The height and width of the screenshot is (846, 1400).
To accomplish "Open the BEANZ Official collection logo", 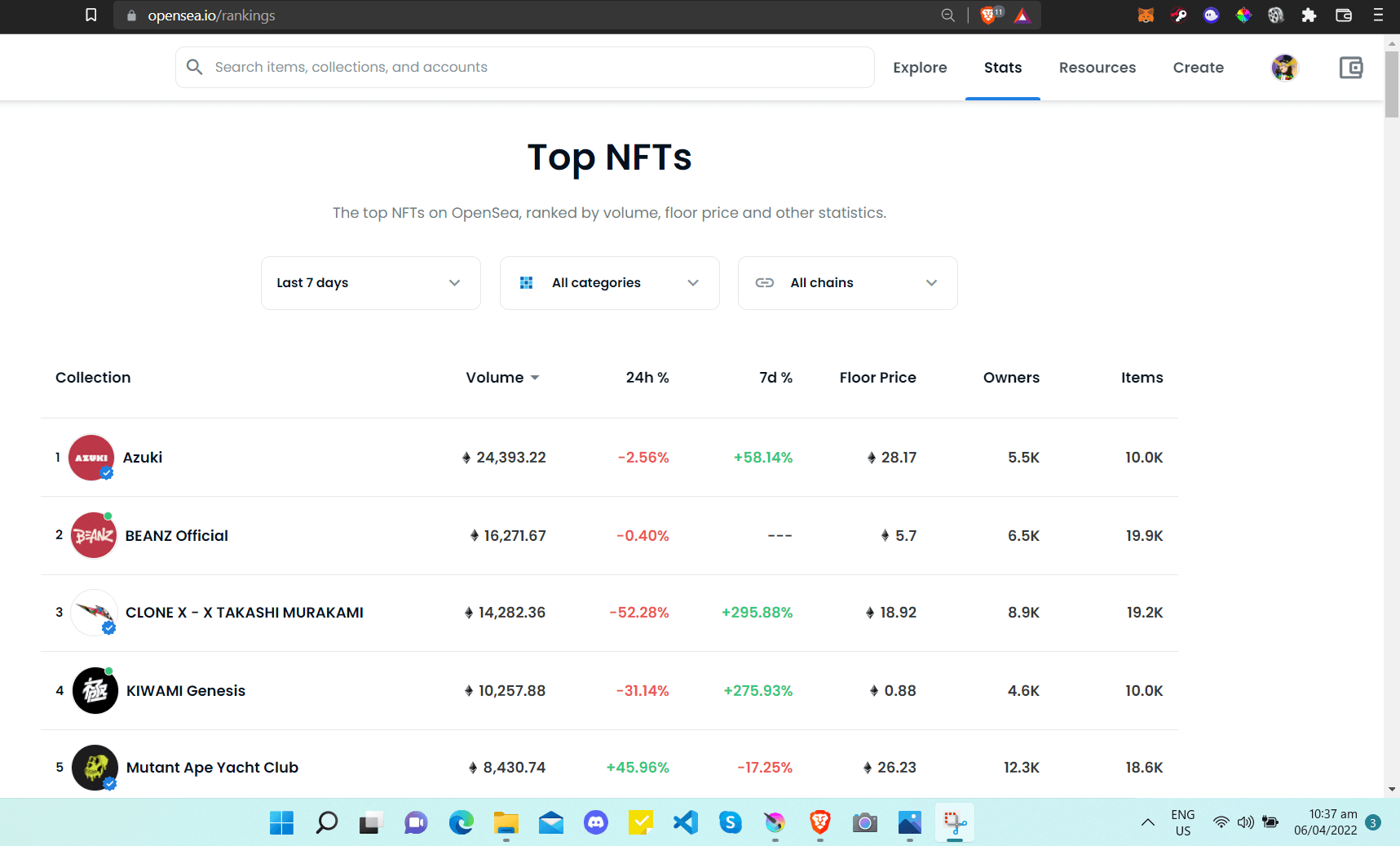I will click(x=94, y=535).
